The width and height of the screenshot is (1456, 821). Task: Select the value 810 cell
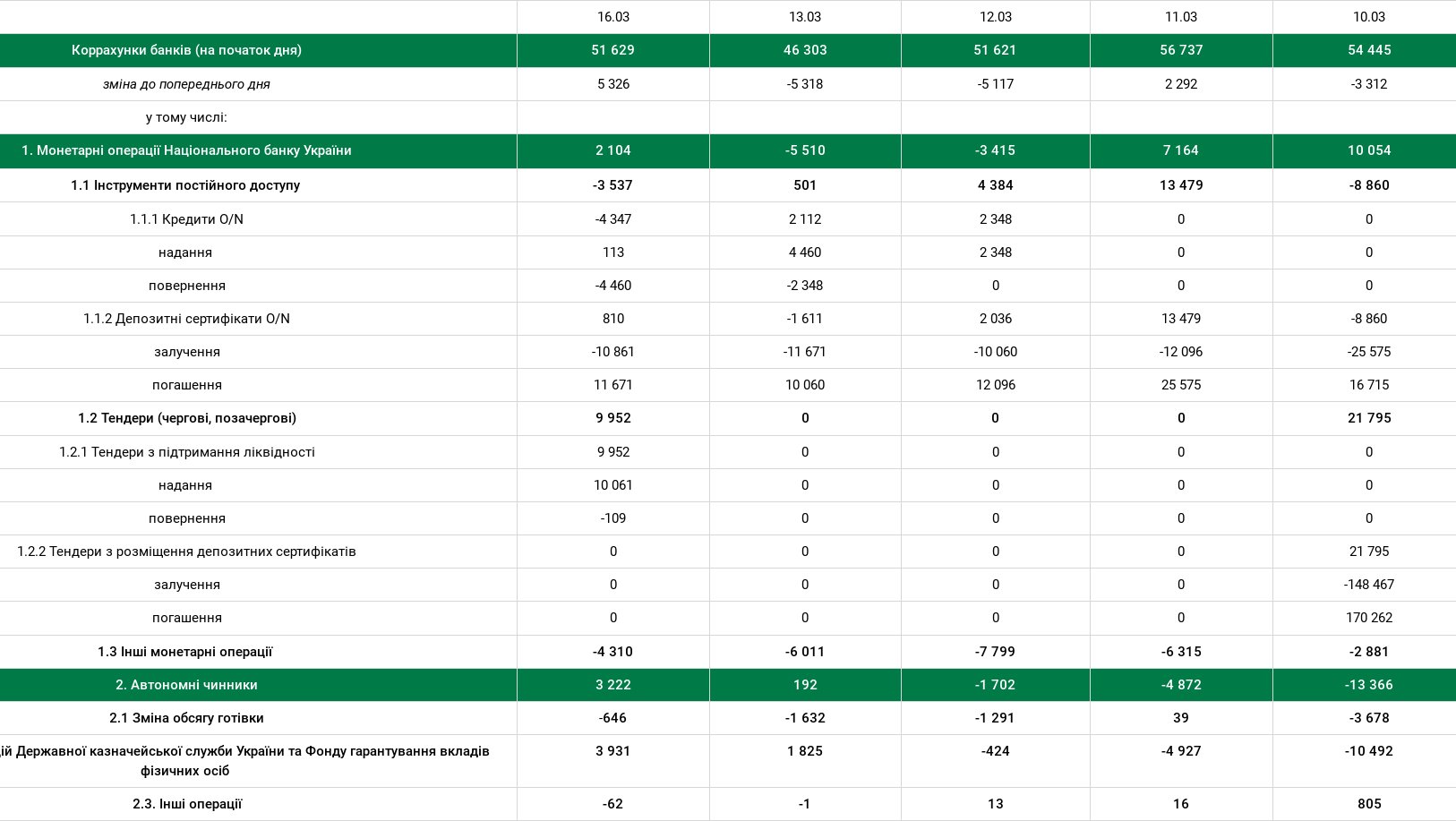pyautogui.click(x=612, y=319)
